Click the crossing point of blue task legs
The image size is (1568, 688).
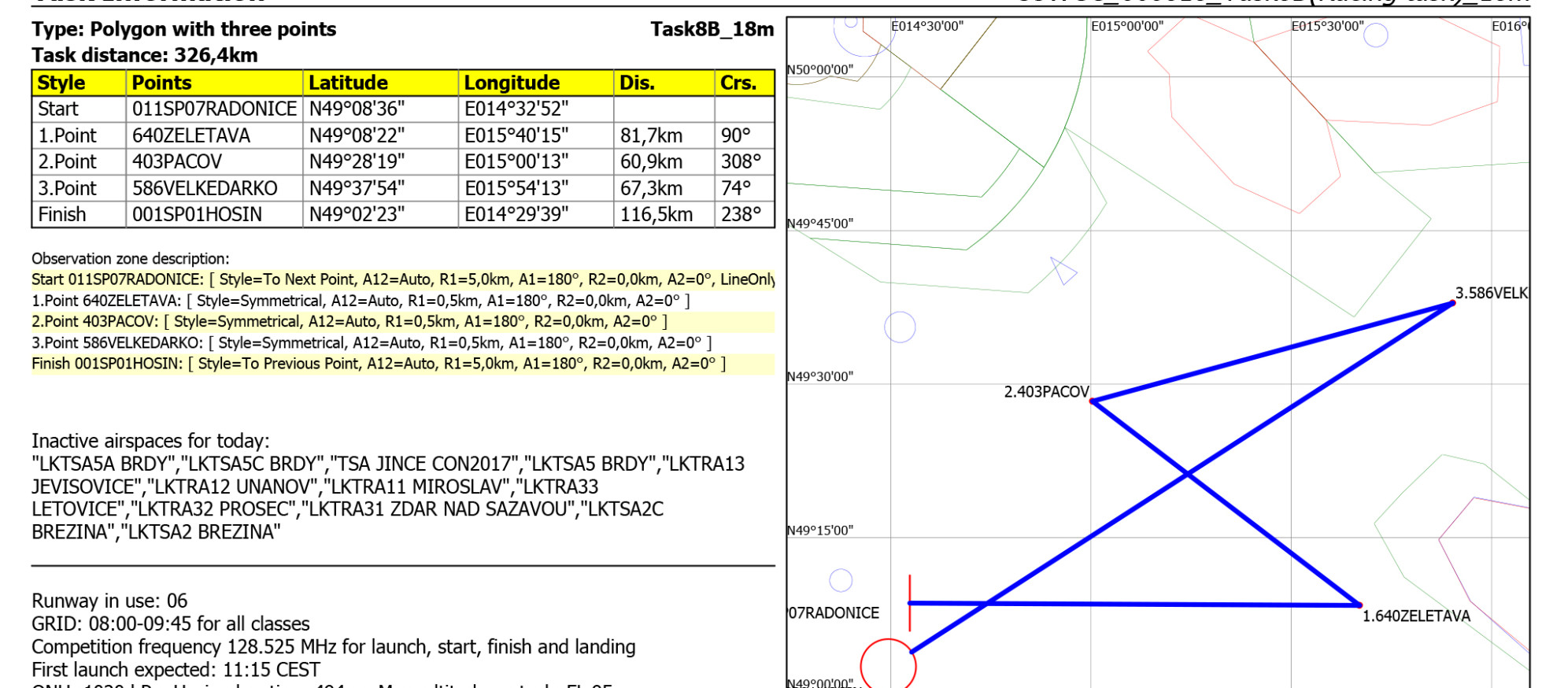1187,474
